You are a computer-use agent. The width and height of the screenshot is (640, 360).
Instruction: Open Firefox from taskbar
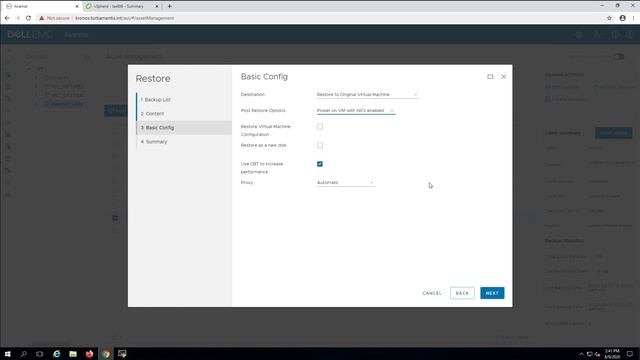[x=89, y=354]
